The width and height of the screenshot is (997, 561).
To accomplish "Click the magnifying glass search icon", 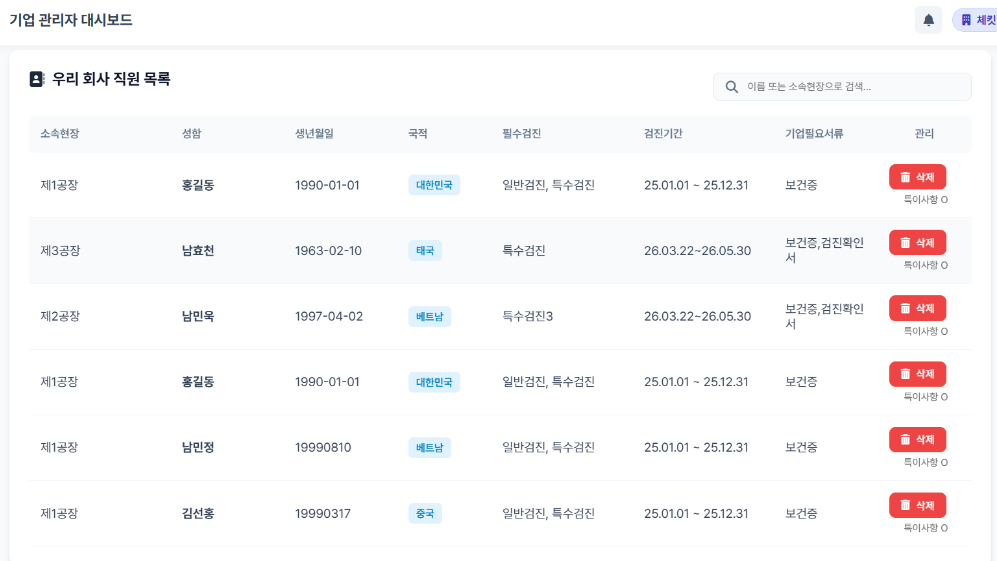I will [x=731, y=87].
